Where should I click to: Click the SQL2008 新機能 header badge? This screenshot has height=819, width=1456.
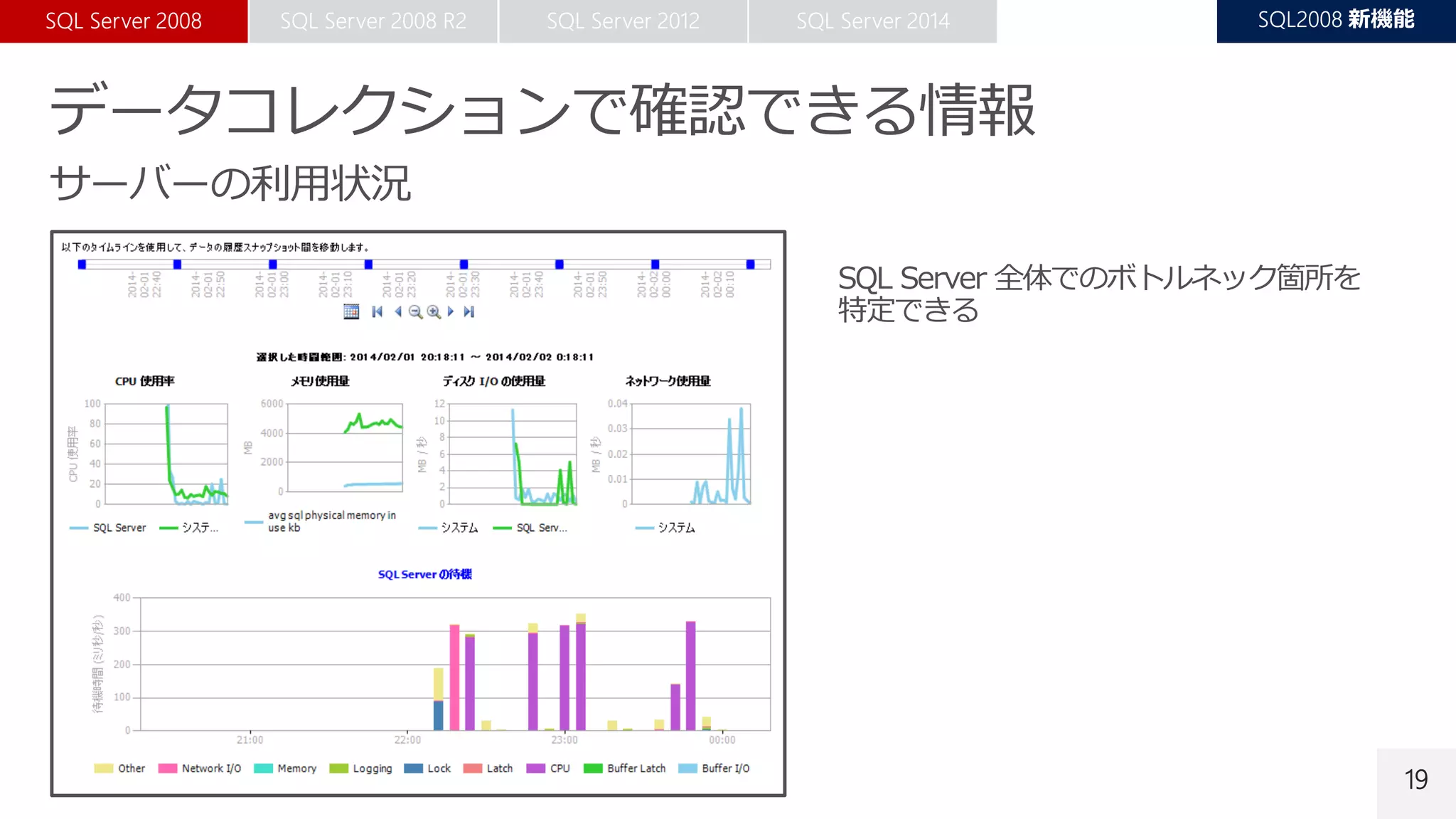pyautogui.click(x=1336, y=21)
